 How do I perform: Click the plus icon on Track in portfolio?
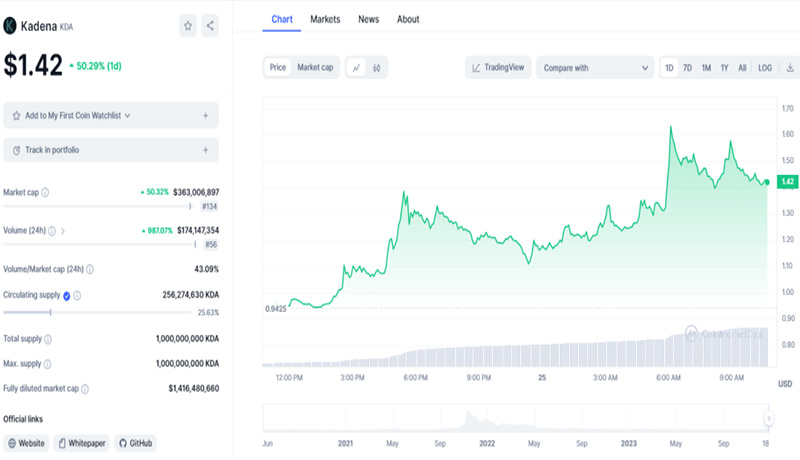(x=205, y=150)
